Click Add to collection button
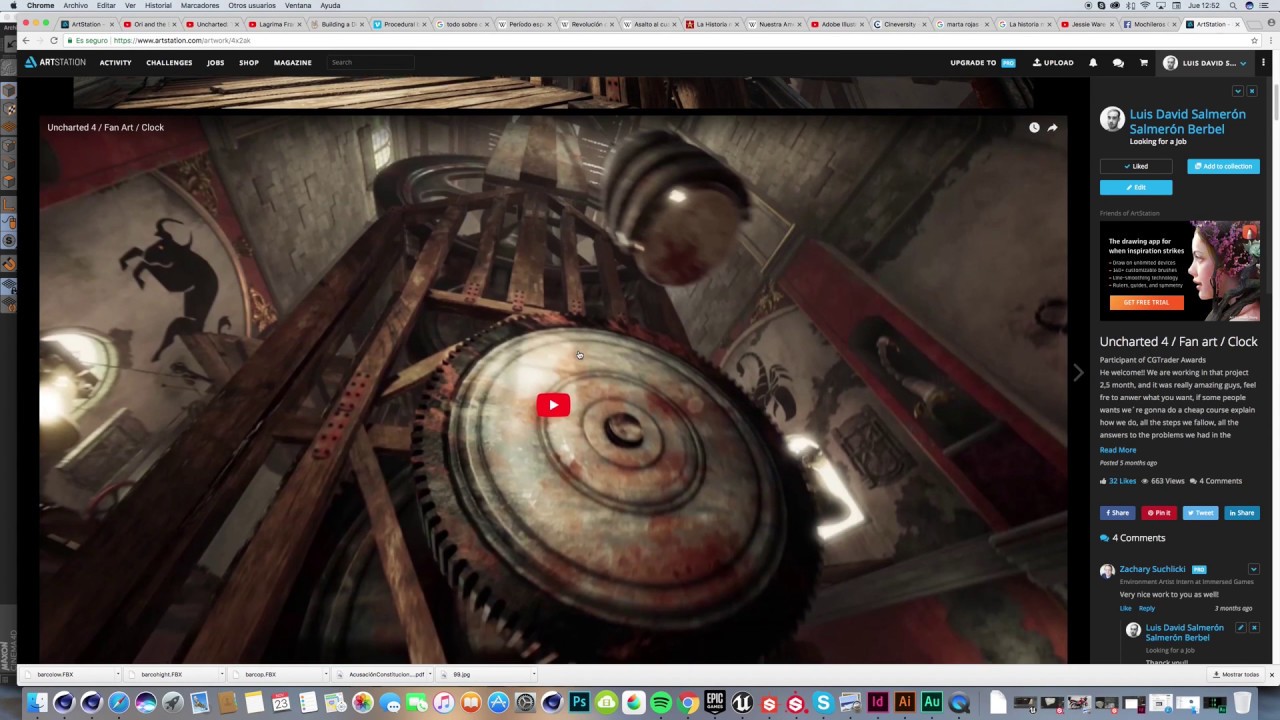 1223,166
